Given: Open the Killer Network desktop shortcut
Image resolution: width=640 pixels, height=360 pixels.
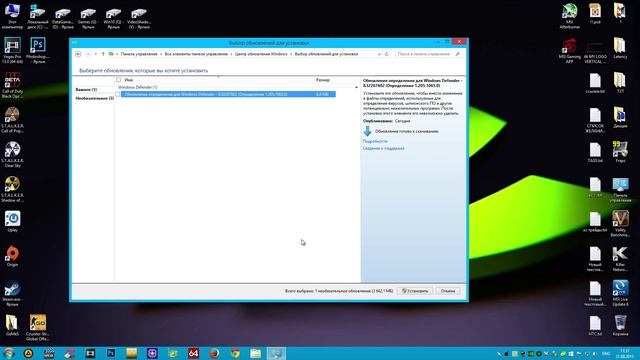Looking at the screenshot, I should tap(620, 259).
